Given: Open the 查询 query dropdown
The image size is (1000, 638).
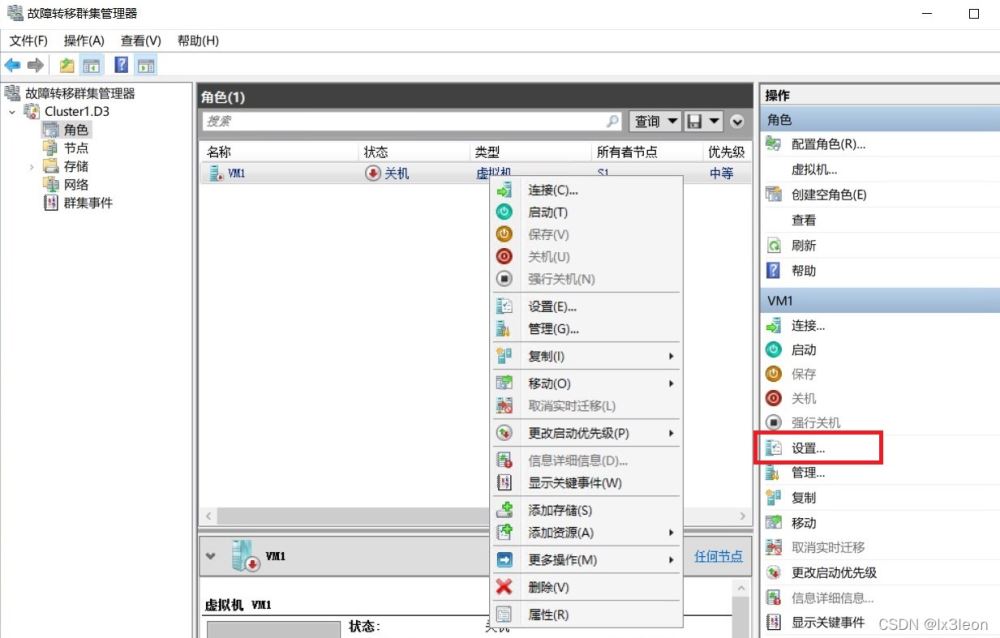Looking at the screenshot, I should coord(655,121).
